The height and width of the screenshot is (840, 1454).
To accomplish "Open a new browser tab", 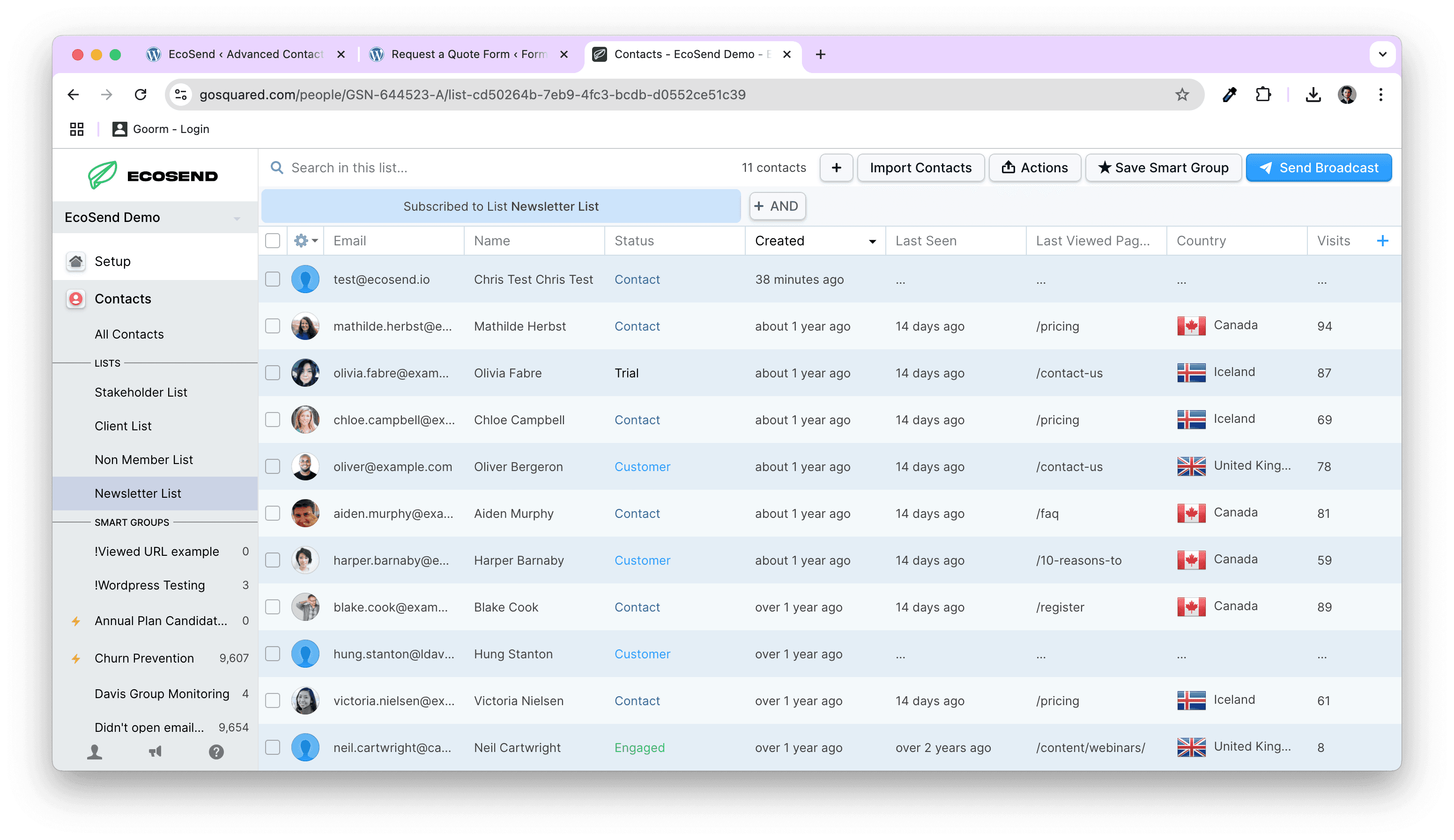I will 821,54.
